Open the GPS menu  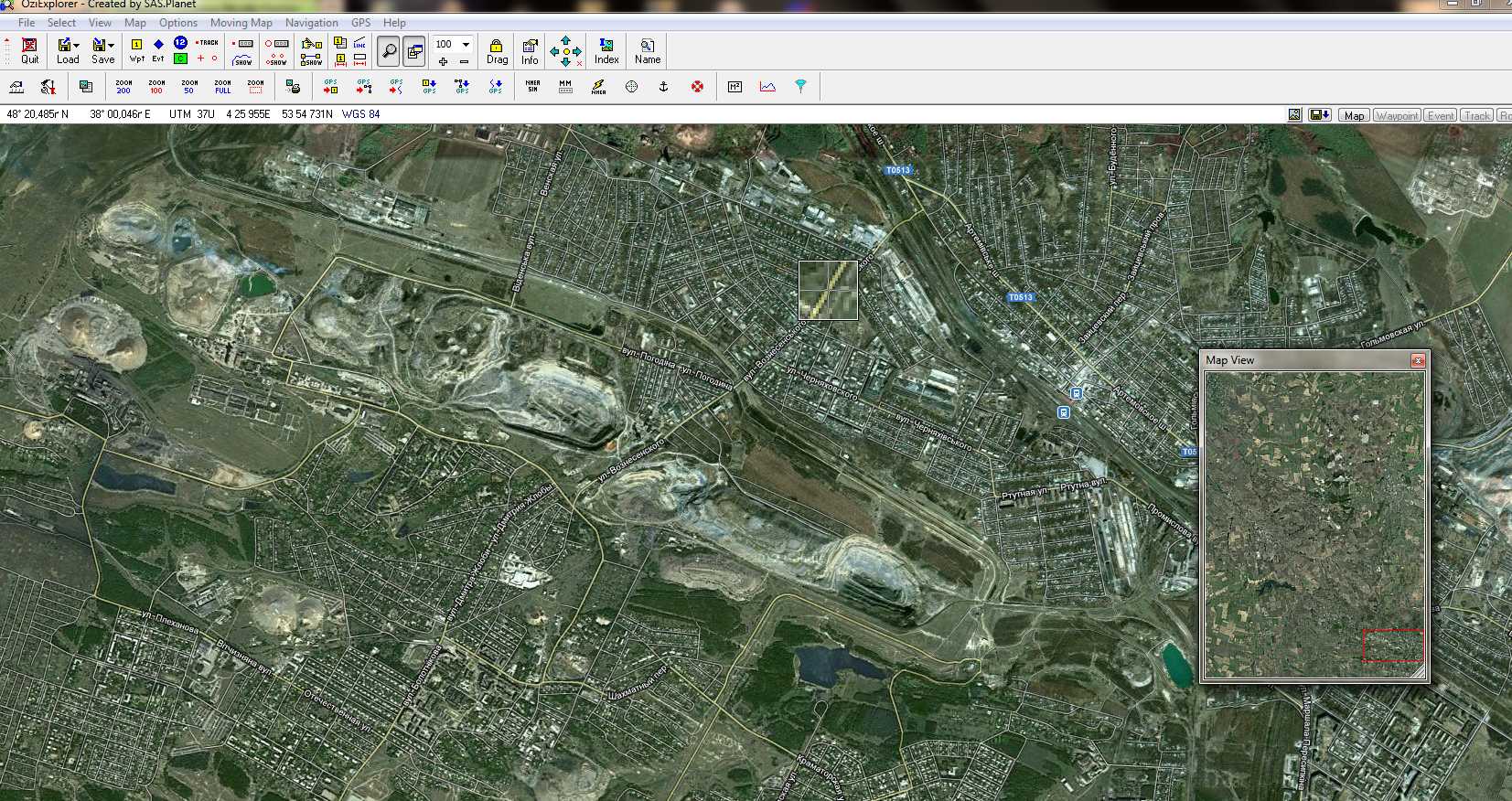click(361, 23)
